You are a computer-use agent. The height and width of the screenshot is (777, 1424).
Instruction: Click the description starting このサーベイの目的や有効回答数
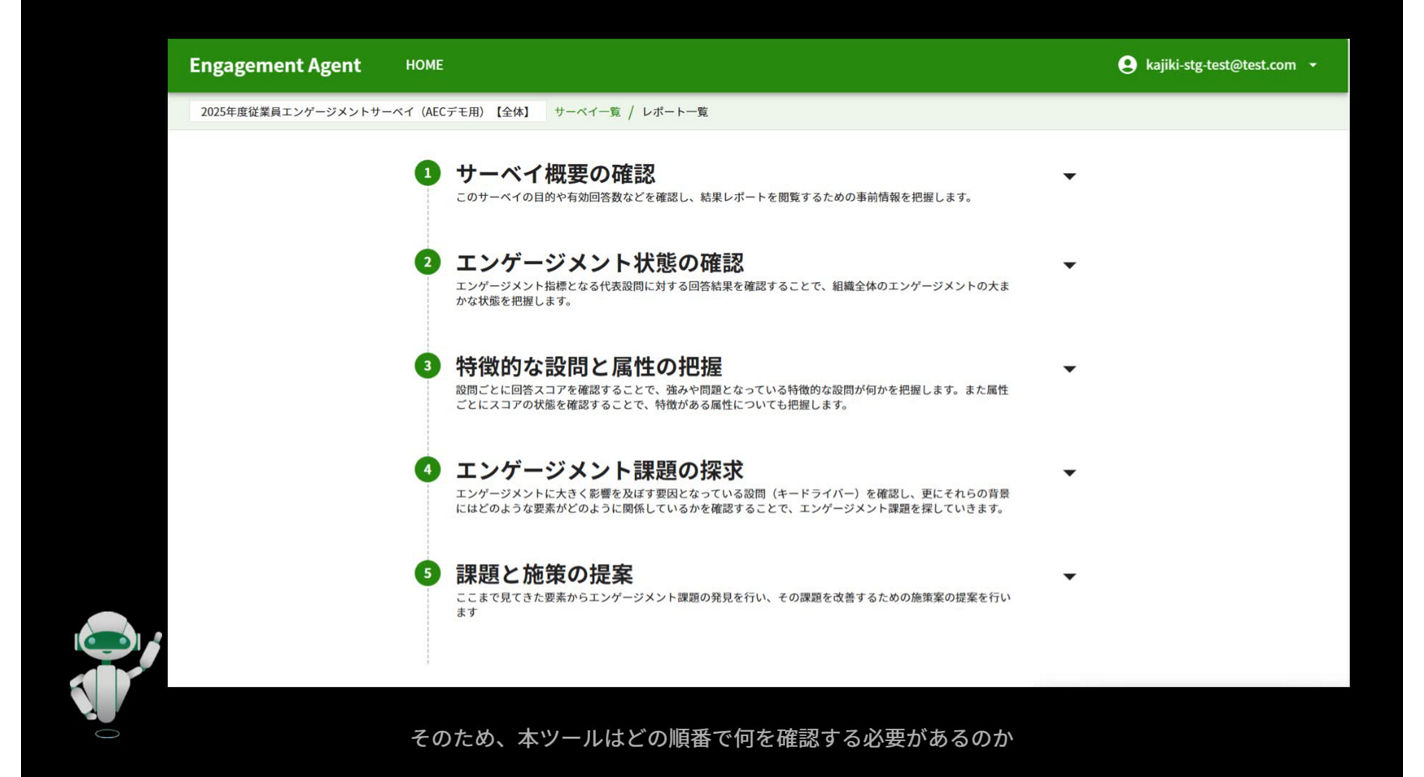(714, 198)
